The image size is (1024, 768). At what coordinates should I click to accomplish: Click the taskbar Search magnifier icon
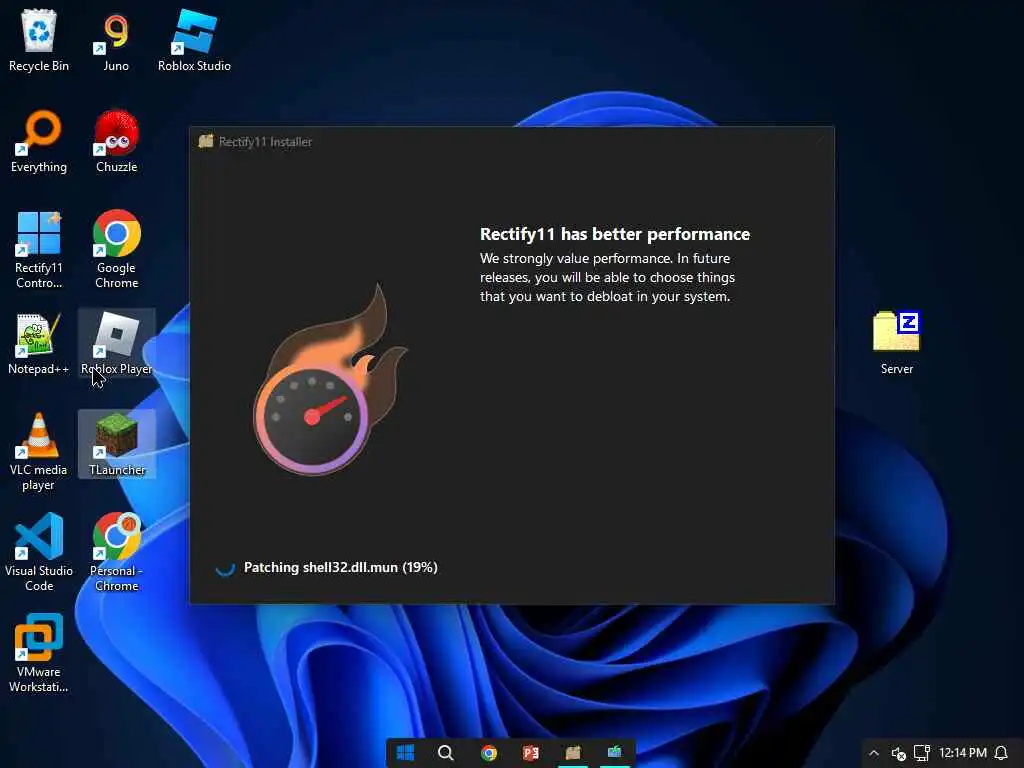click(x=446, y=753)
